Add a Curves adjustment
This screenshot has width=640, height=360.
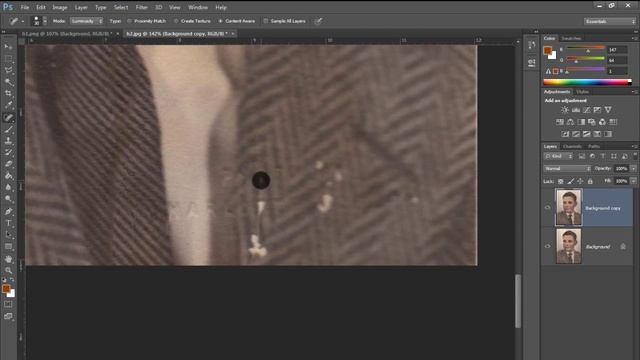pos(587,110)
